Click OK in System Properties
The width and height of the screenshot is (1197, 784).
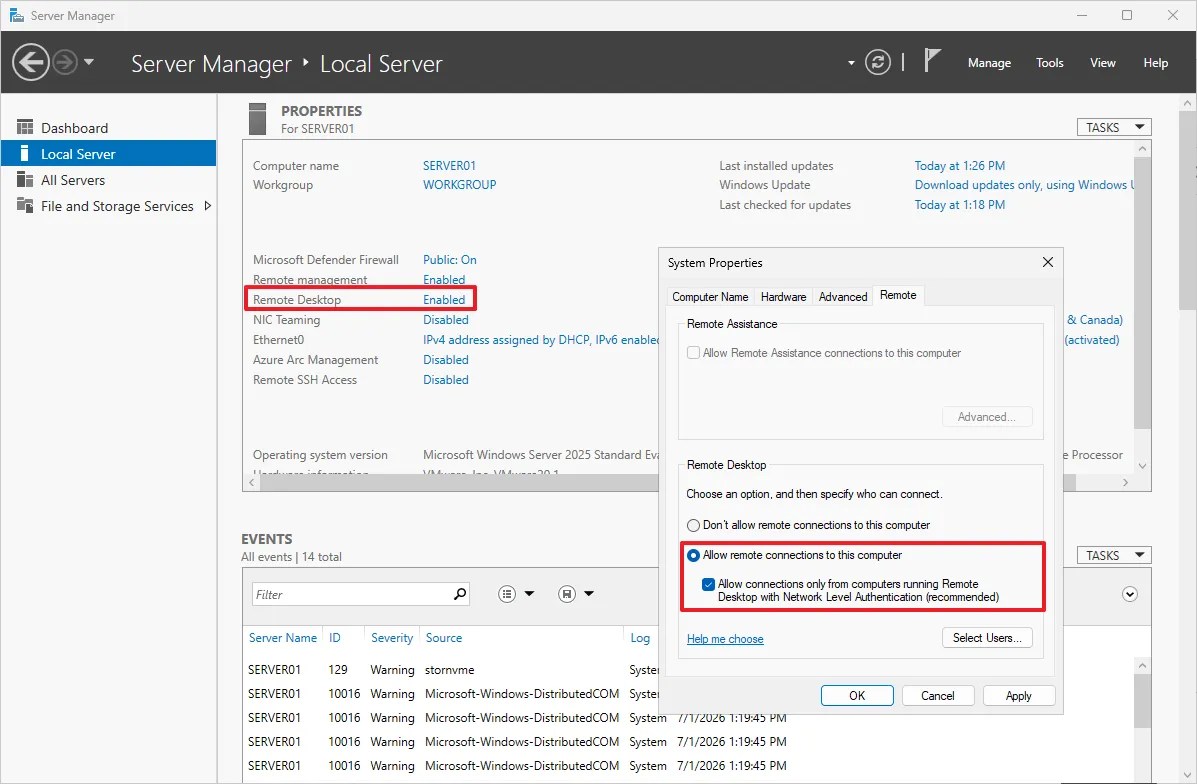point(857,695)
